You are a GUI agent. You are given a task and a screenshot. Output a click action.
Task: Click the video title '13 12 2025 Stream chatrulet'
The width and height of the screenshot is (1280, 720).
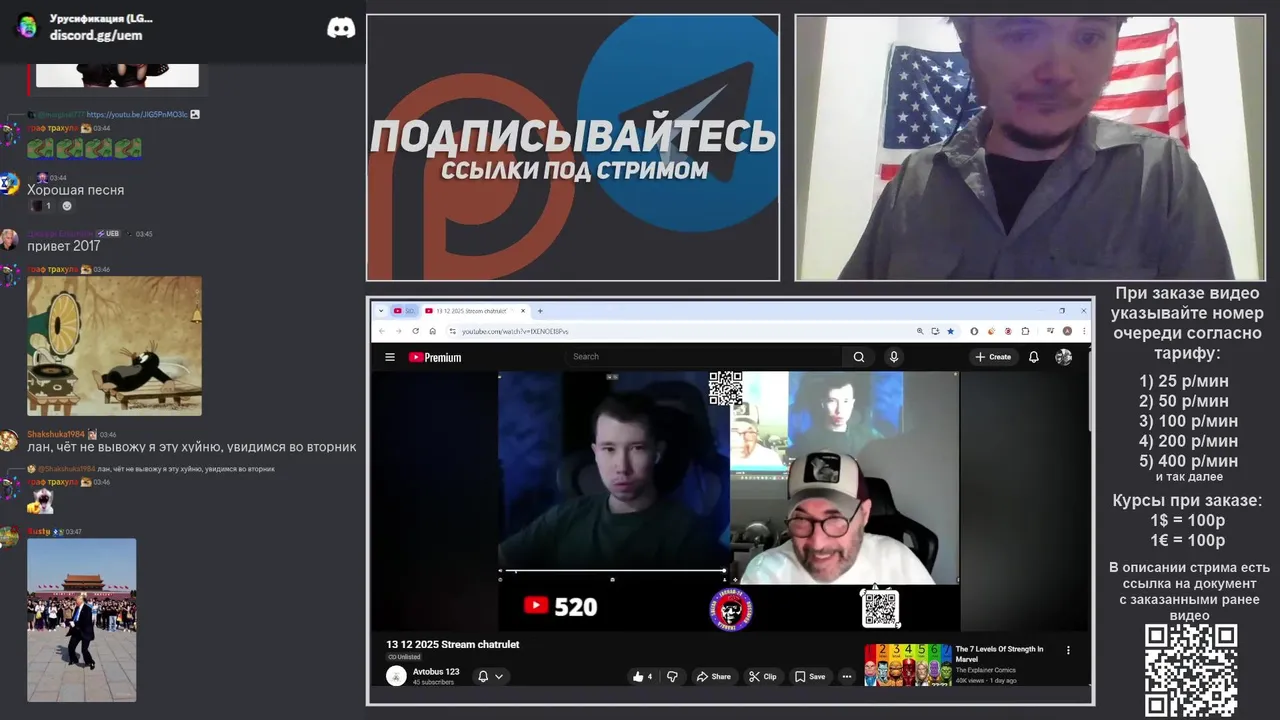[453, 645]
